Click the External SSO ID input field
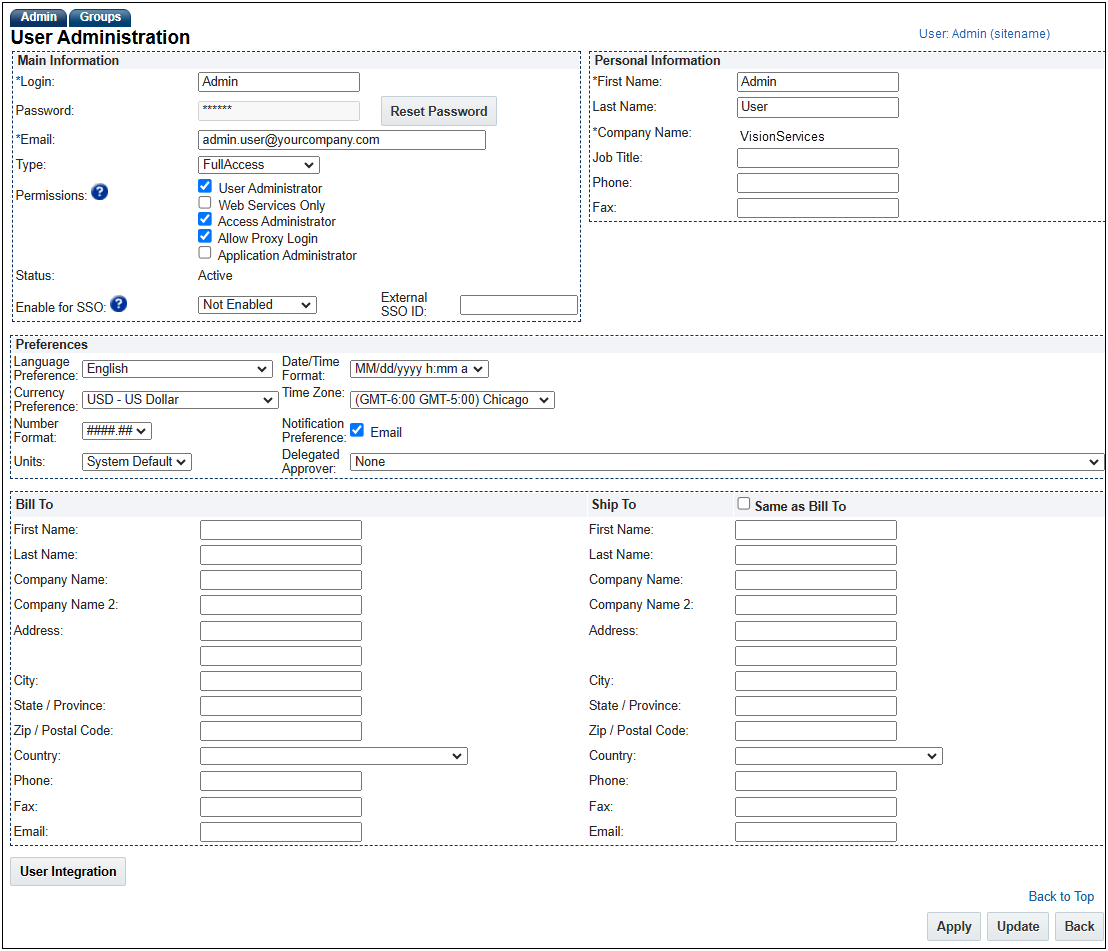Screen dimensions: 1108x951 click(x=519, y=304)
